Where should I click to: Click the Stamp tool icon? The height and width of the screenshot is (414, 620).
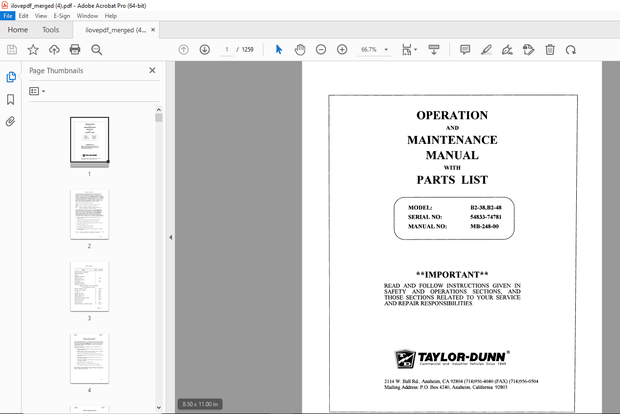tap(528, 50)
